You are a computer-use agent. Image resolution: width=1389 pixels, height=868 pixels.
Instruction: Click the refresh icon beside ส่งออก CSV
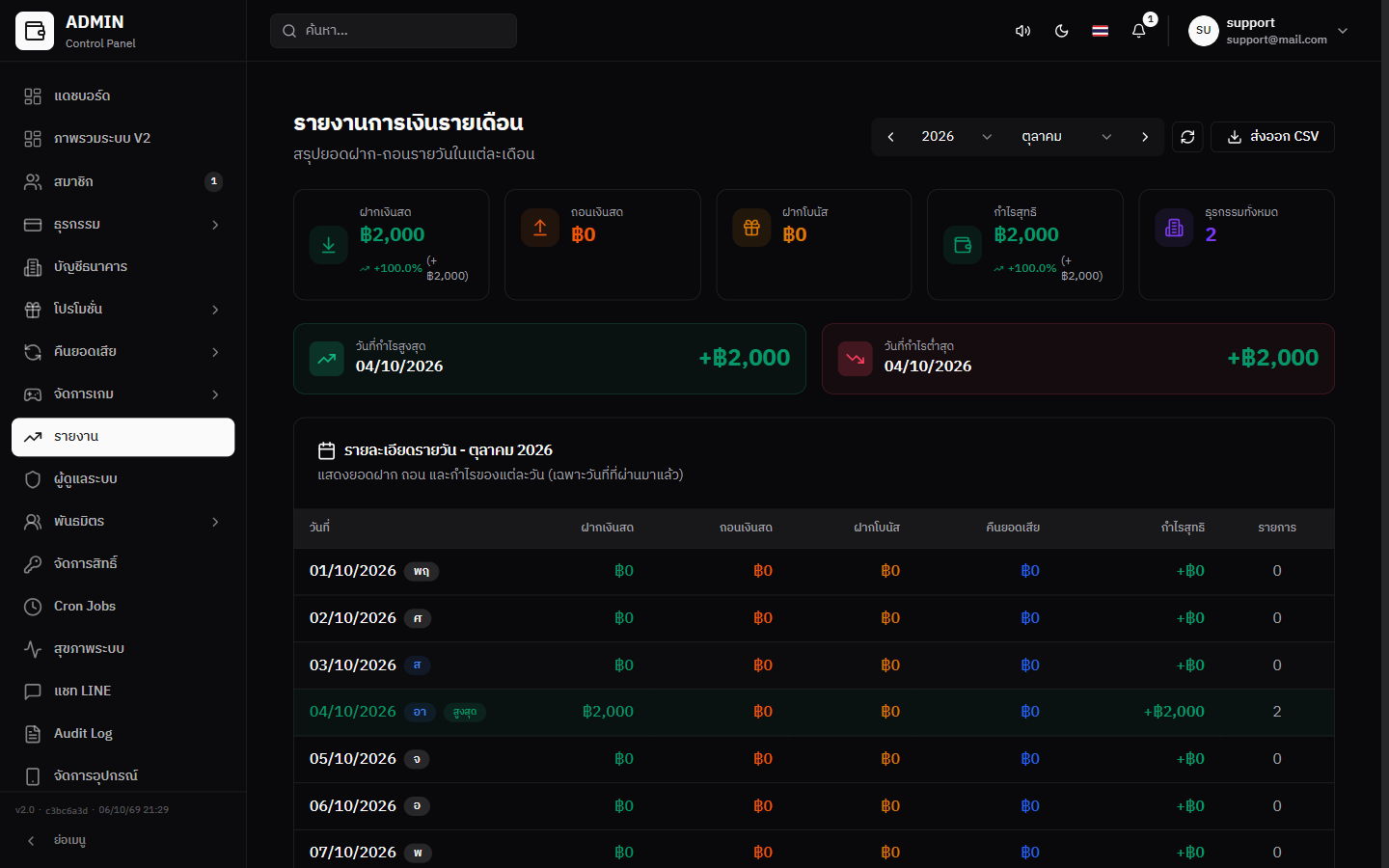(1187, 137)
